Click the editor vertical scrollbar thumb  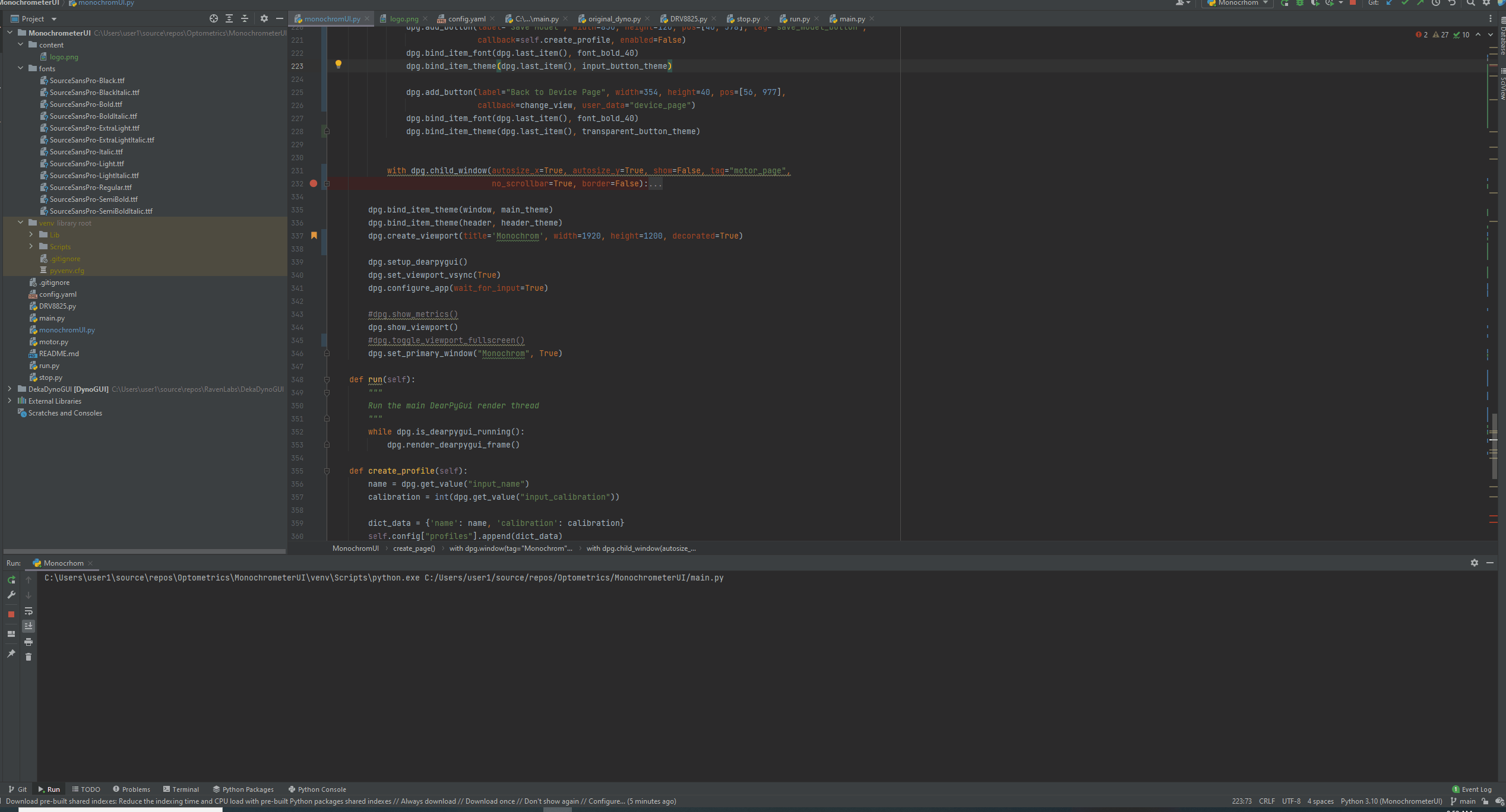click(1494, 445)
